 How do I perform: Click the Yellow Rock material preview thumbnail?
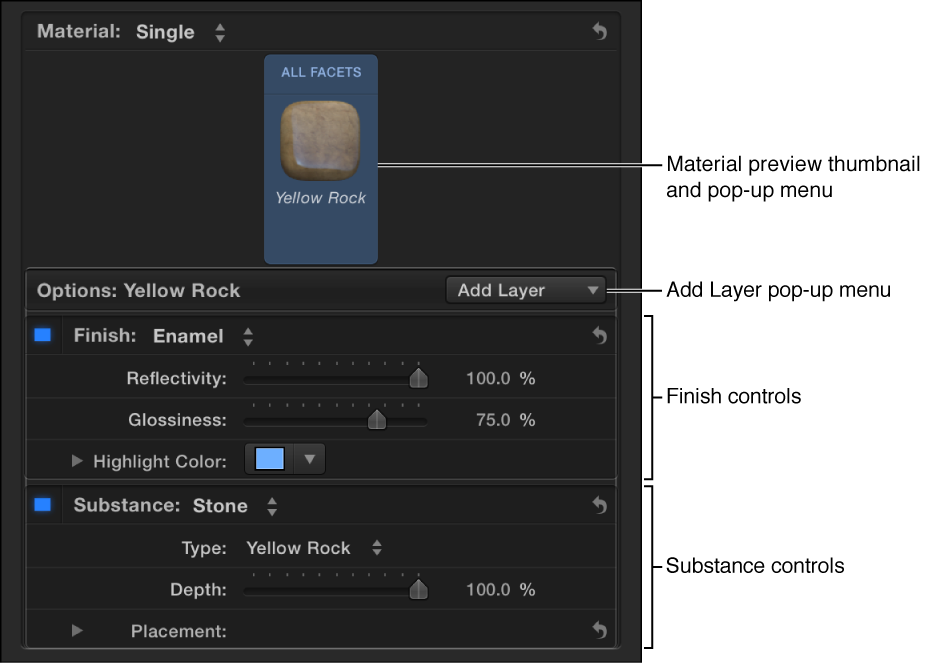tap(321, 141)
